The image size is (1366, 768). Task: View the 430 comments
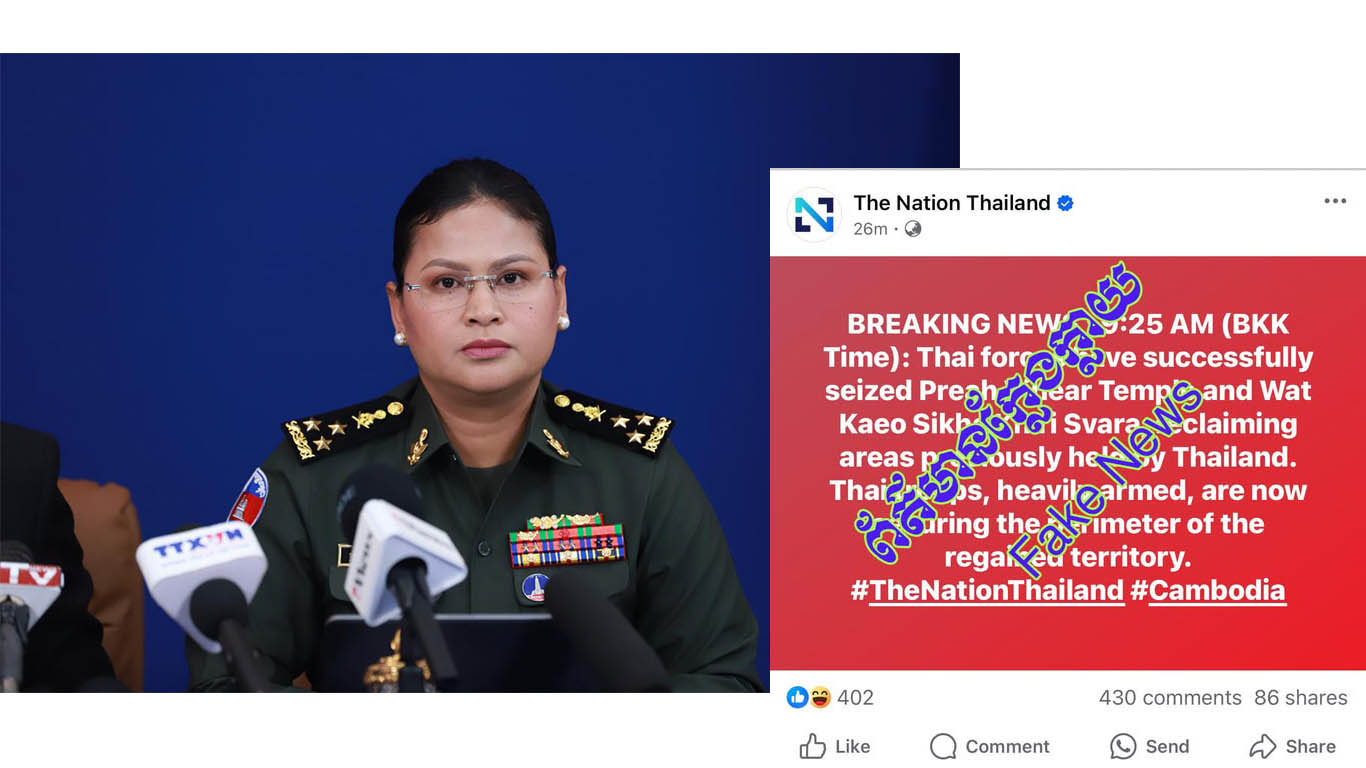1170,697
